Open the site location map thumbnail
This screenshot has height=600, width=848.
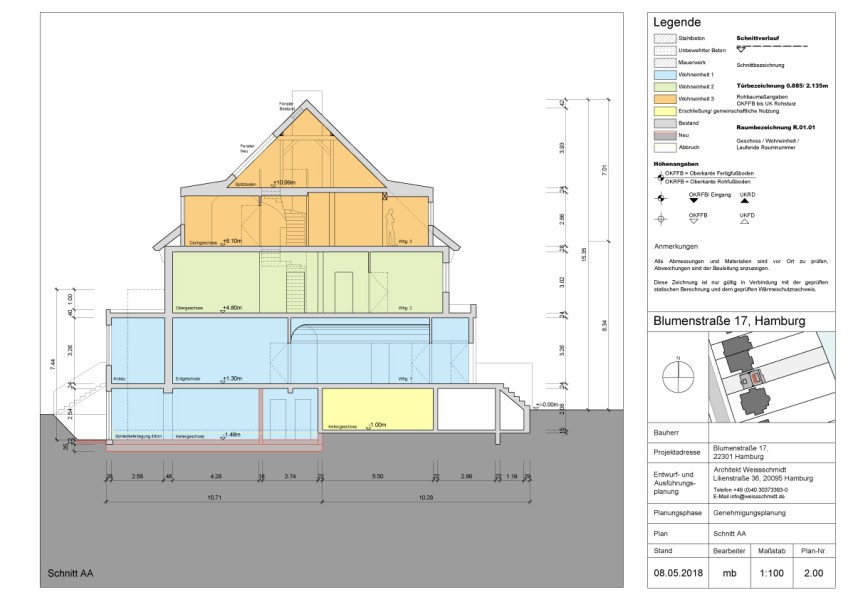pos(772,377)
